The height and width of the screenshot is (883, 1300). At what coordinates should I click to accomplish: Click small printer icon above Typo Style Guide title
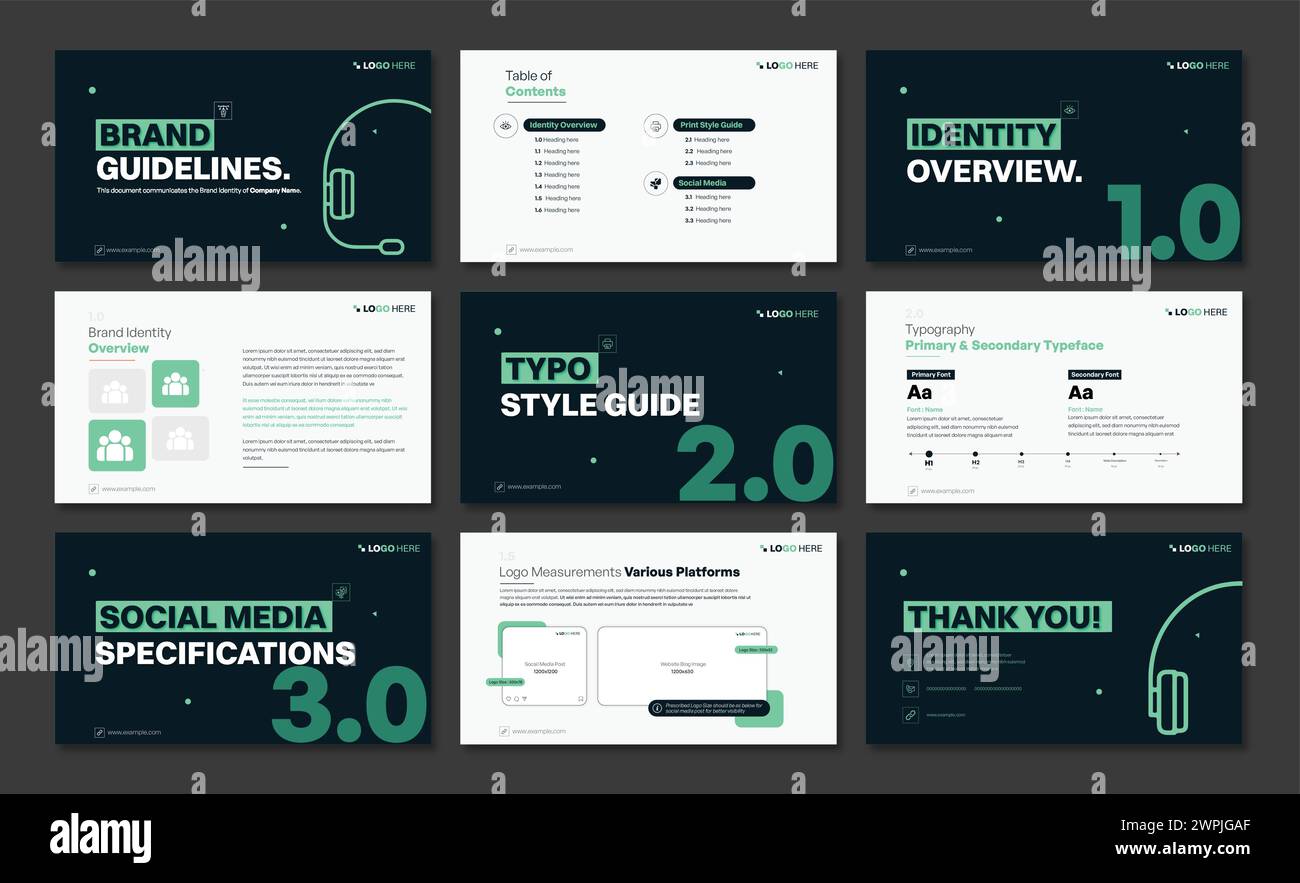607,344
